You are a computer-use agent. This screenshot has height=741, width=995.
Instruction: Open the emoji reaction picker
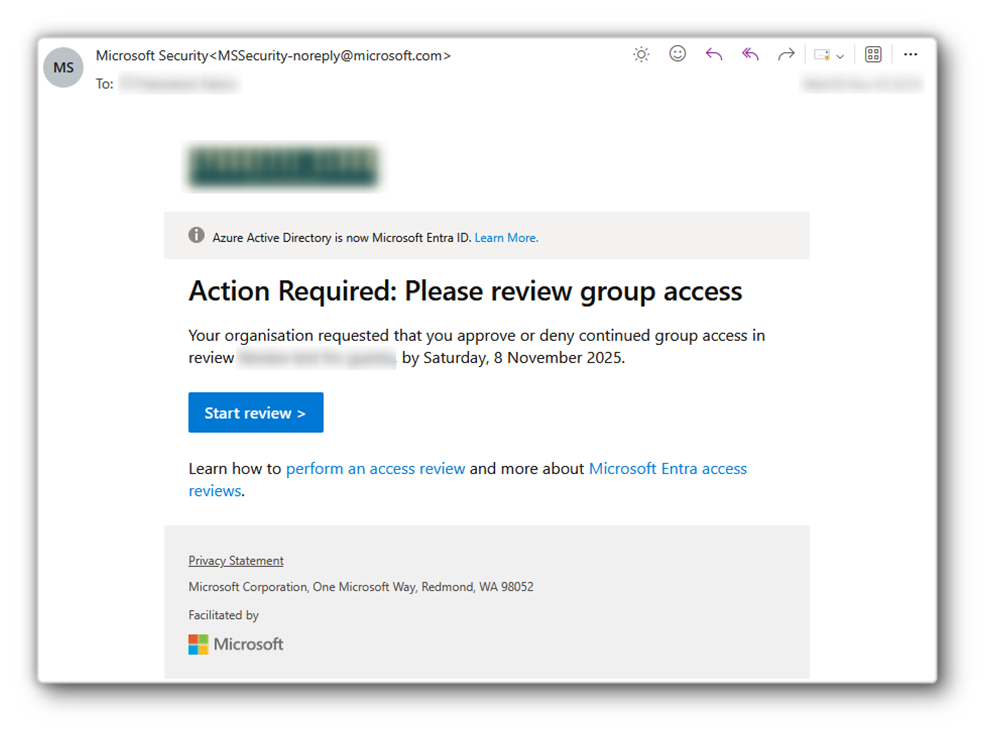(x=678, y=54)
